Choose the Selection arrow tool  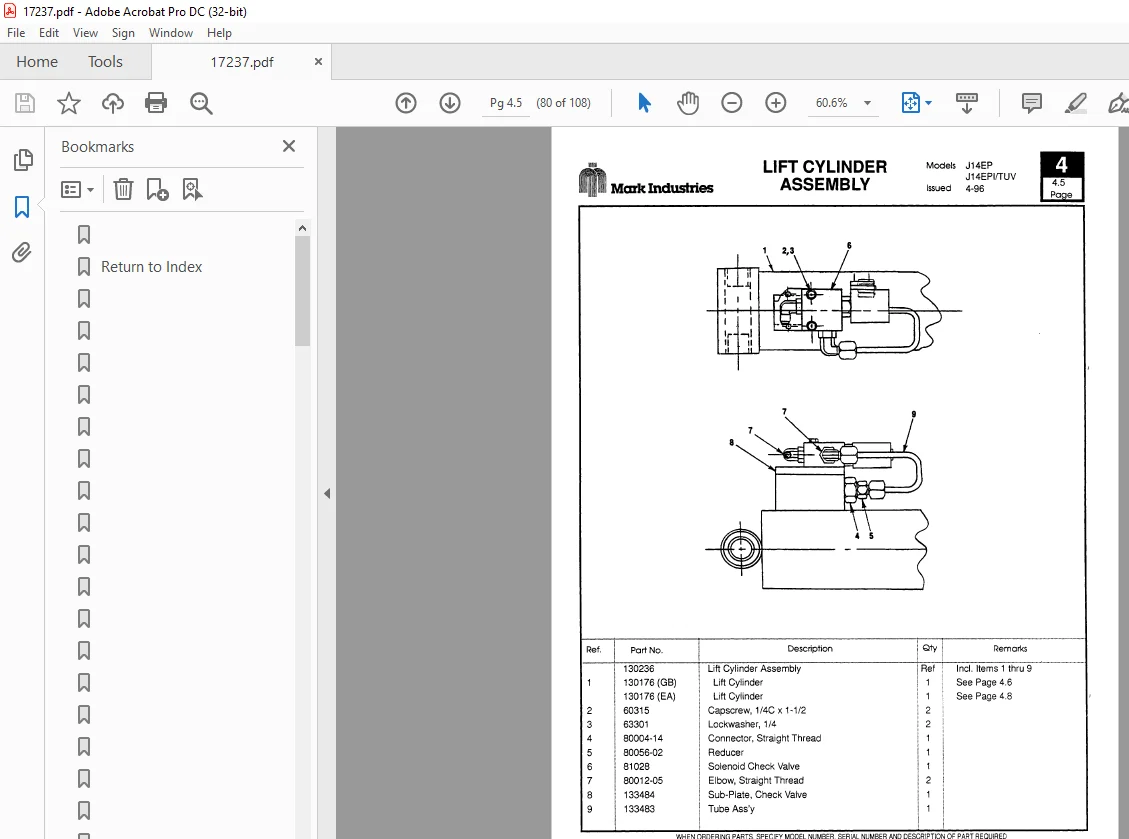tap(644, 103)
